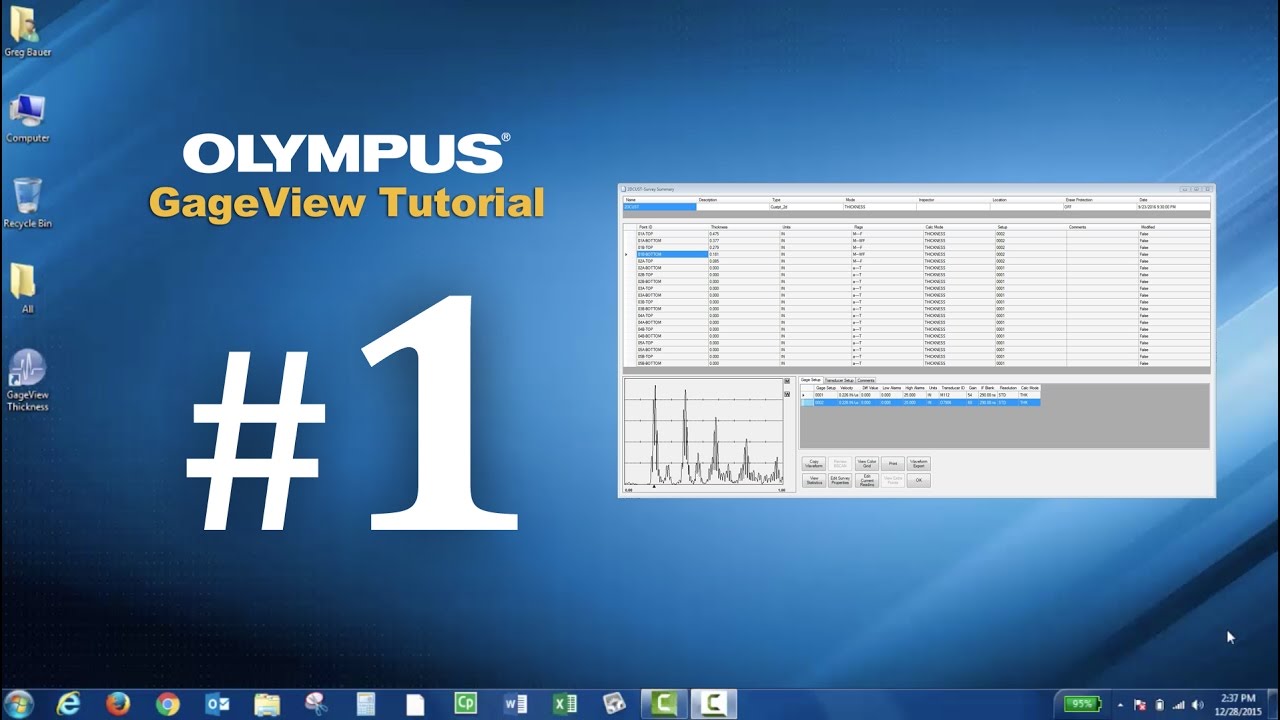
Task: Open the Greg Bauer user folder icon
Action: [x=27, y=31]
